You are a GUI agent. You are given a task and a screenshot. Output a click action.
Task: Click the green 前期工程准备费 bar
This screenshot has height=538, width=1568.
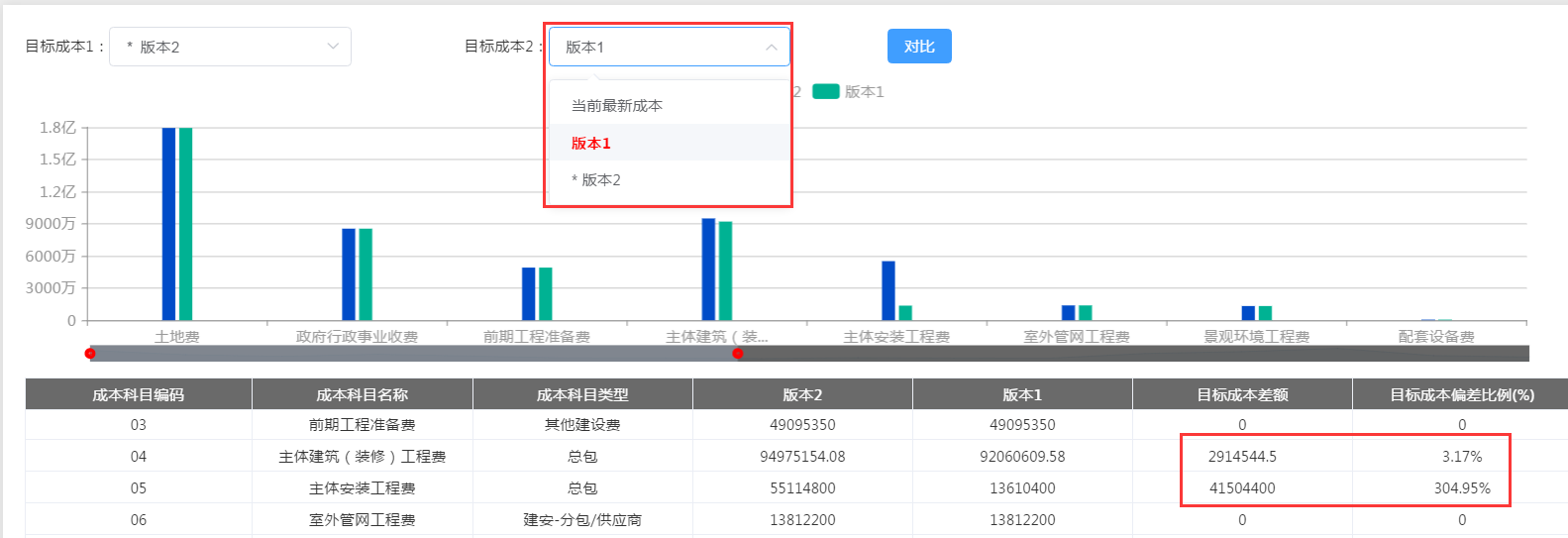[x=545, y=294]
